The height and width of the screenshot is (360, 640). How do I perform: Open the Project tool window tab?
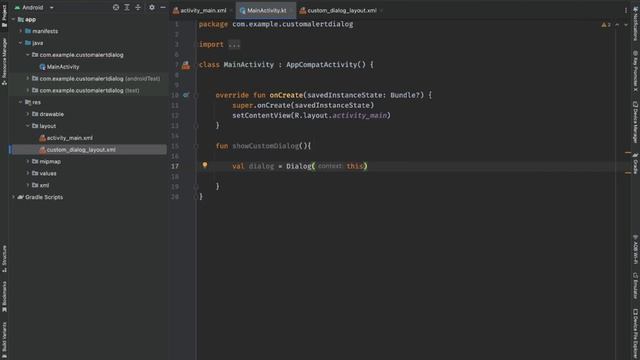click(4, 16)
